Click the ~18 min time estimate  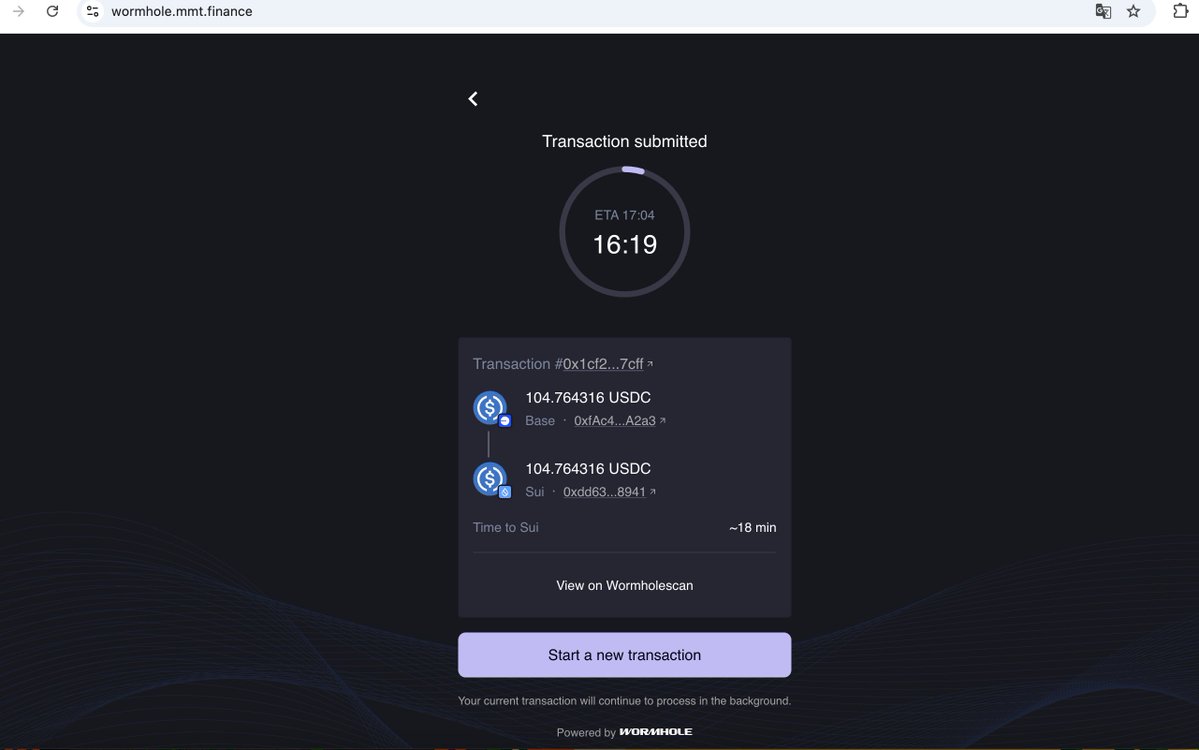pyautogui.click(x=752, y=528)
